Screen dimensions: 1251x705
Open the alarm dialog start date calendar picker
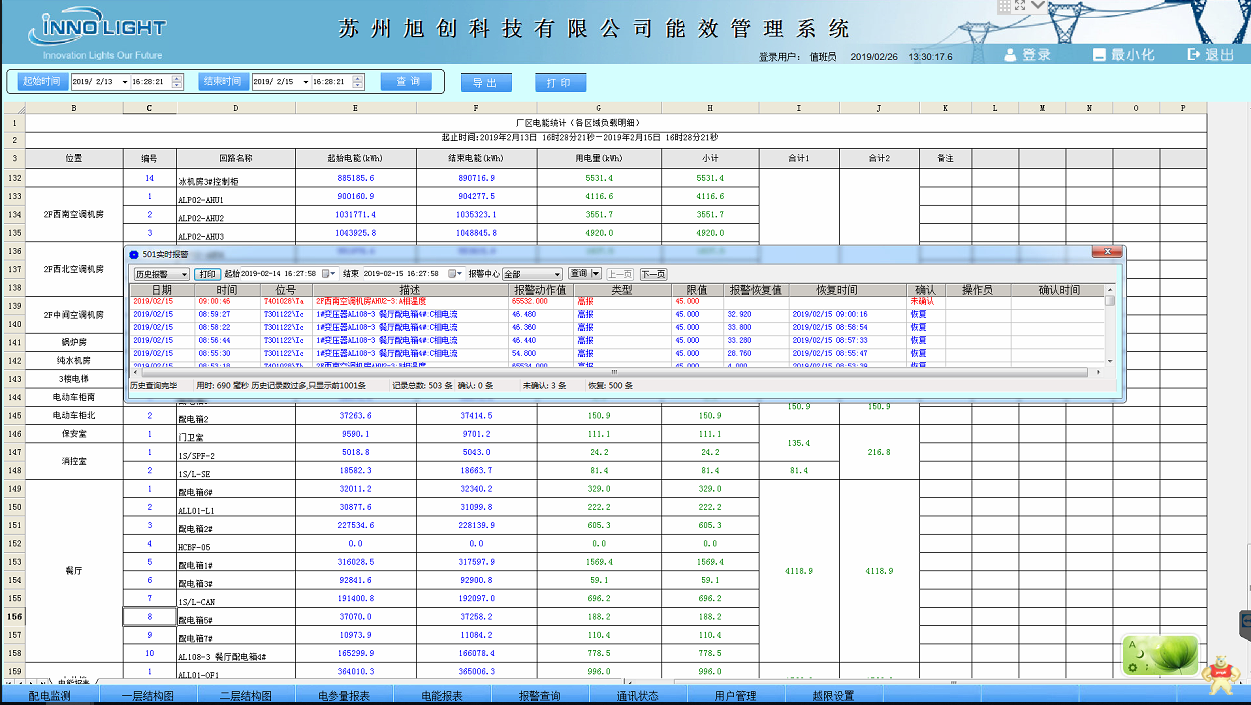tap(327, 274)
